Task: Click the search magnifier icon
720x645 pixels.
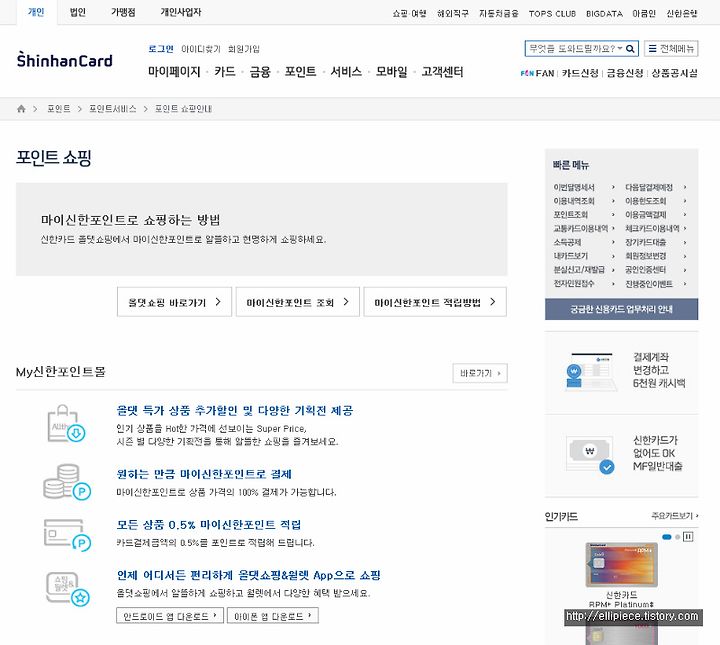Action: point(630,49)
